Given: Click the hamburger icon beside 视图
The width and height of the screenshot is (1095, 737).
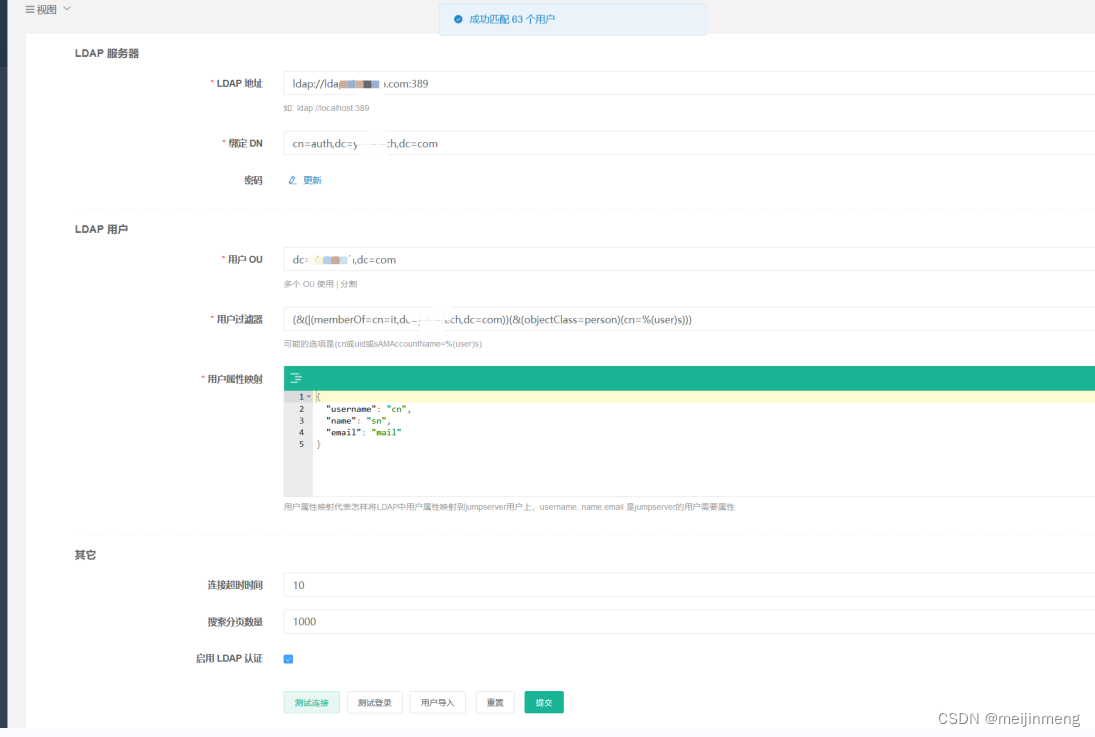Looking at the screenshot, I should coord(30,10).
